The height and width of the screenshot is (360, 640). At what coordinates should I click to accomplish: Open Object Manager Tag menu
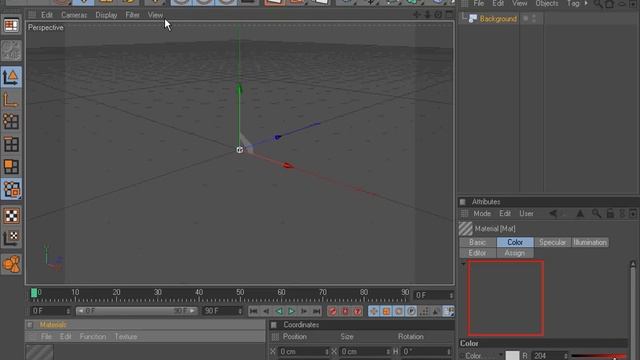click(573, 4)
